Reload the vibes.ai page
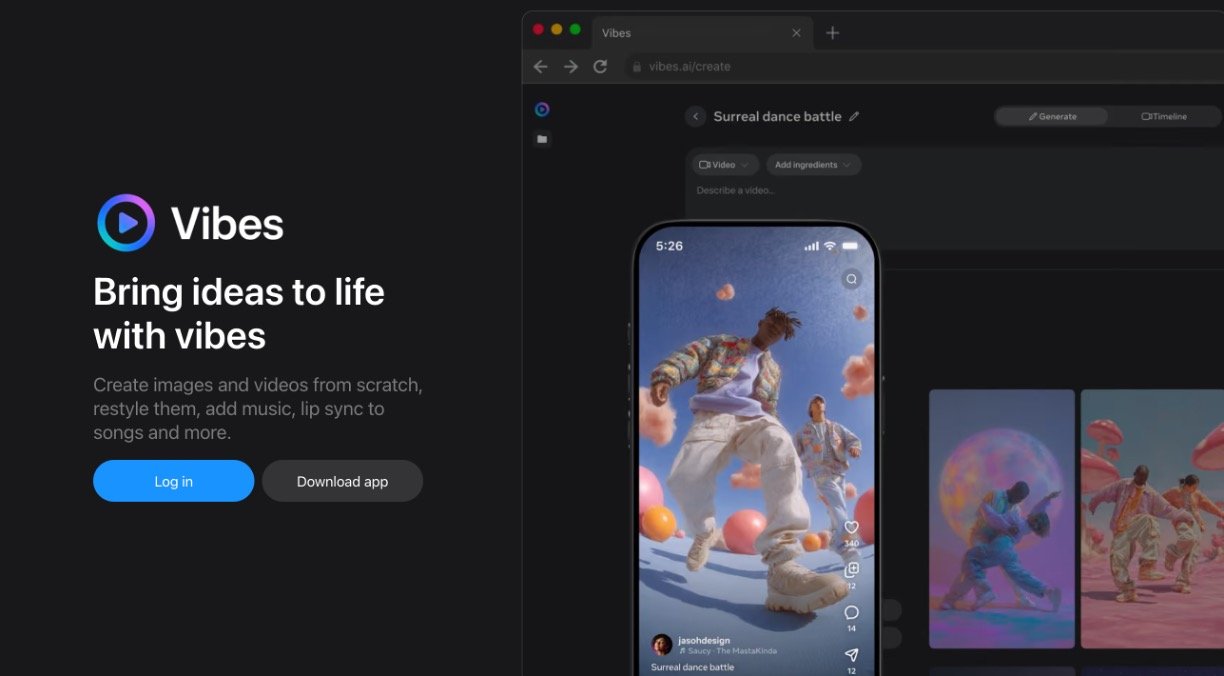1224x676 pixels. click(600, 66)
